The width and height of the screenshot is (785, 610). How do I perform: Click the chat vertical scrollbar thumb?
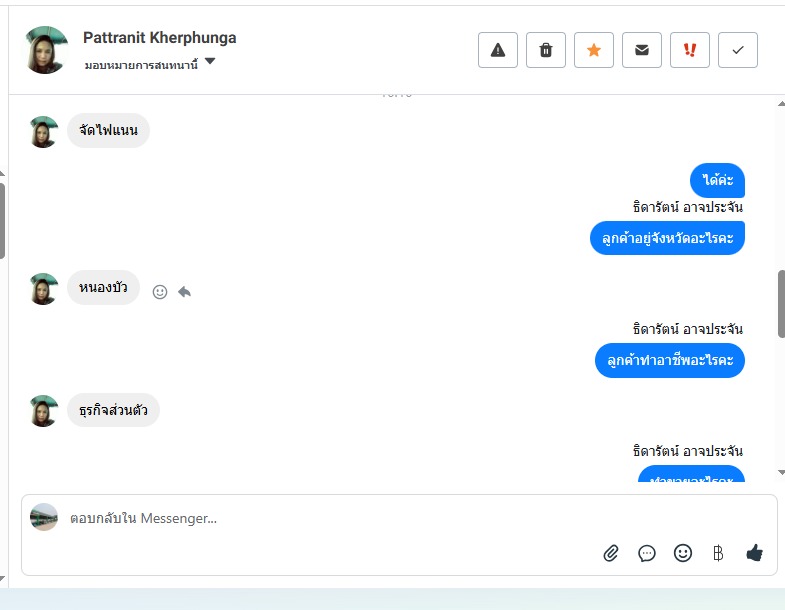[x=781, y=304]
